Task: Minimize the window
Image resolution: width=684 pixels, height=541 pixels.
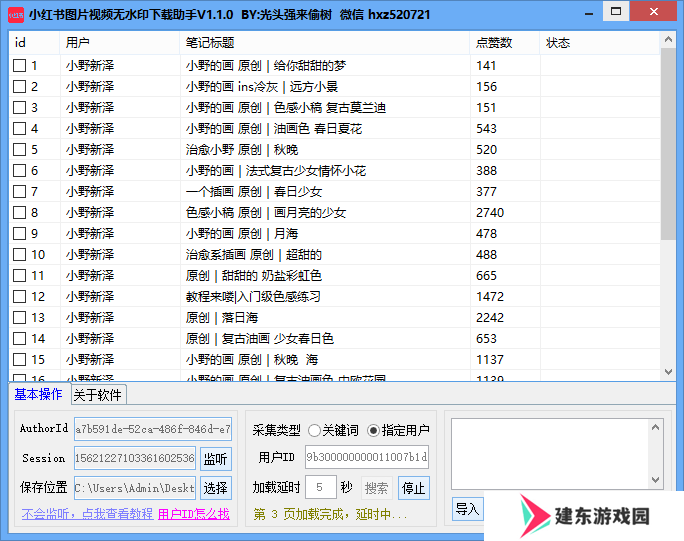Action: coord(589,13)
